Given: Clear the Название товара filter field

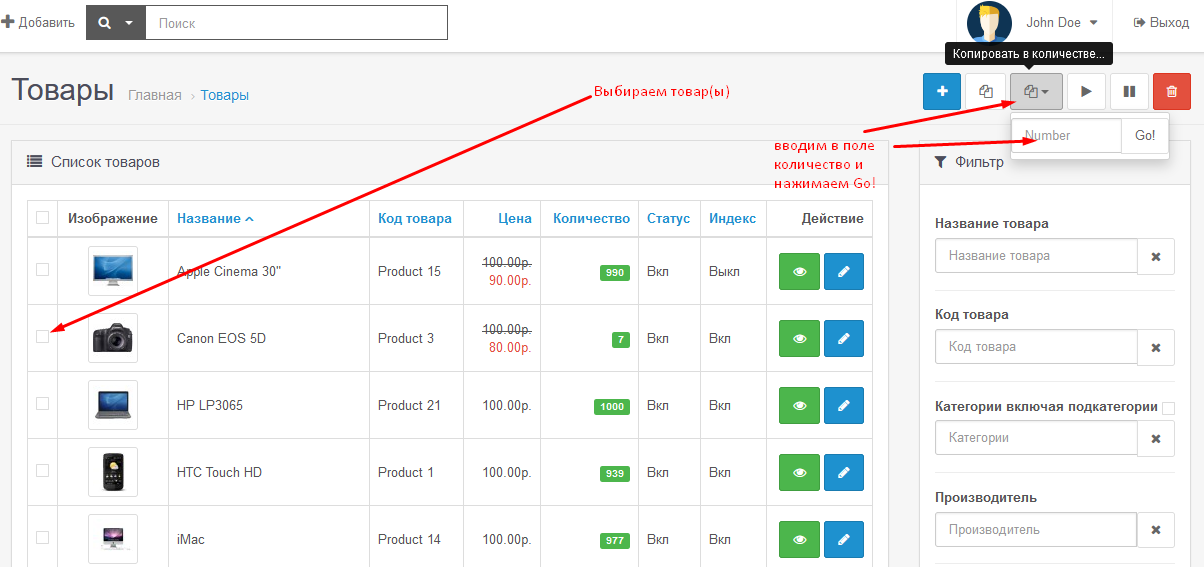Looking at the screenshot, I should [1156, 256].
